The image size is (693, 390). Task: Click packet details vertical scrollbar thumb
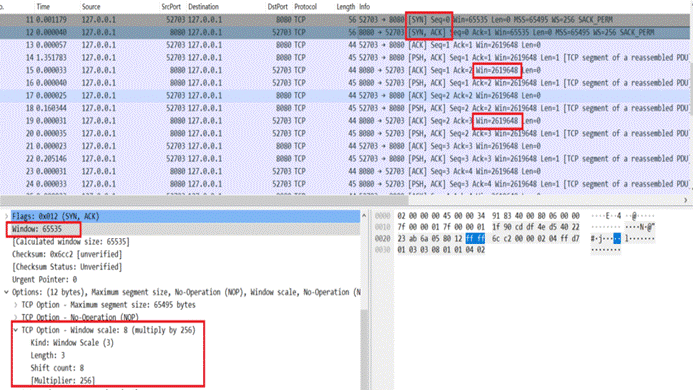[365, 349]
